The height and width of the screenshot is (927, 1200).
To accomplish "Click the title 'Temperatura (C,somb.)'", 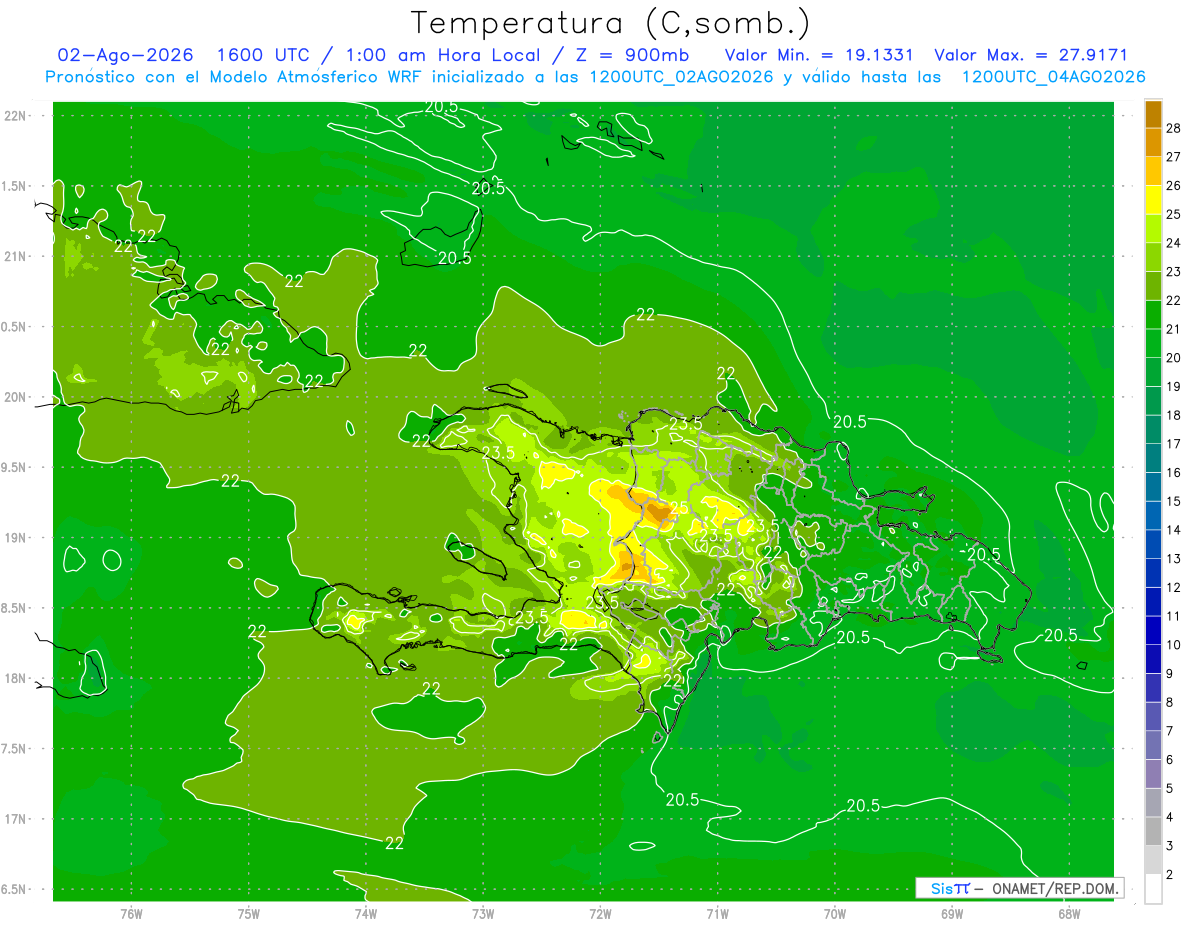I will pos(610,23).
